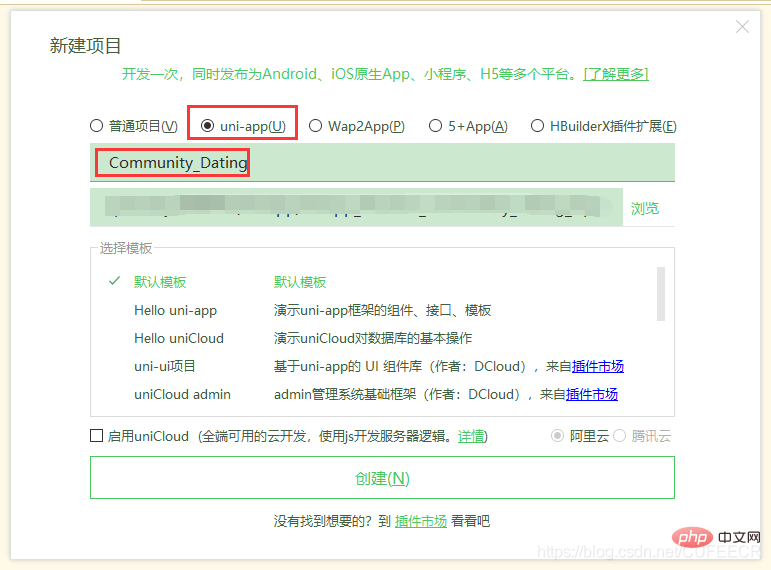This screenshot has width=771, height=570.
Task: Open 插件市场 link at dialog bottom
Action: [420, 521]
